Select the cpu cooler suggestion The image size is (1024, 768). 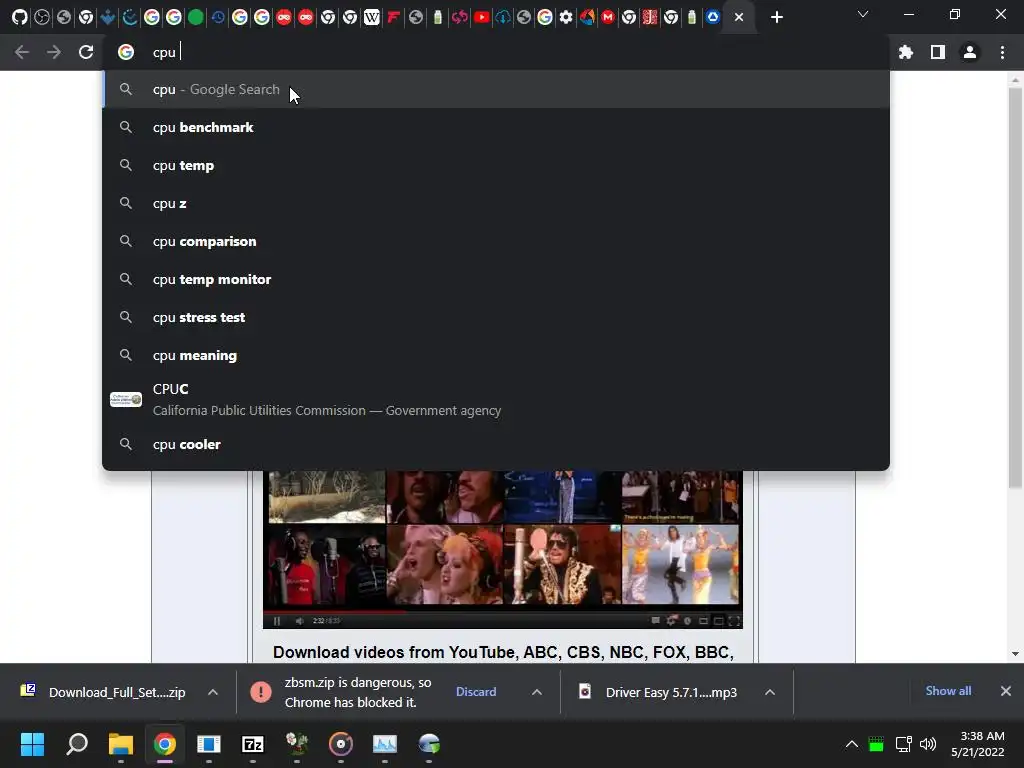(x=496, y=444)
